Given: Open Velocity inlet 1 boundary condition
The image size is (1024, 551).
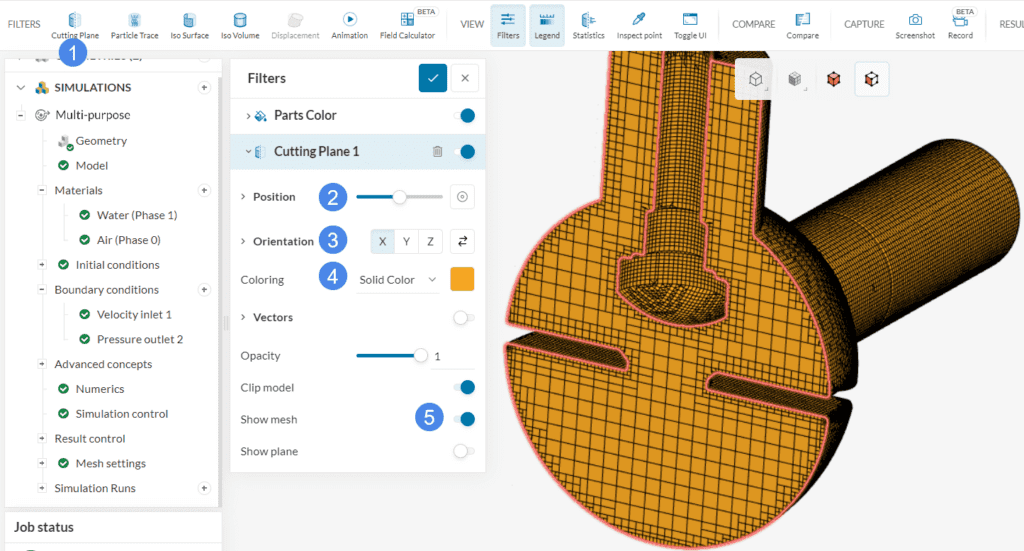Looking at the screenshot, I should point(134,315).
